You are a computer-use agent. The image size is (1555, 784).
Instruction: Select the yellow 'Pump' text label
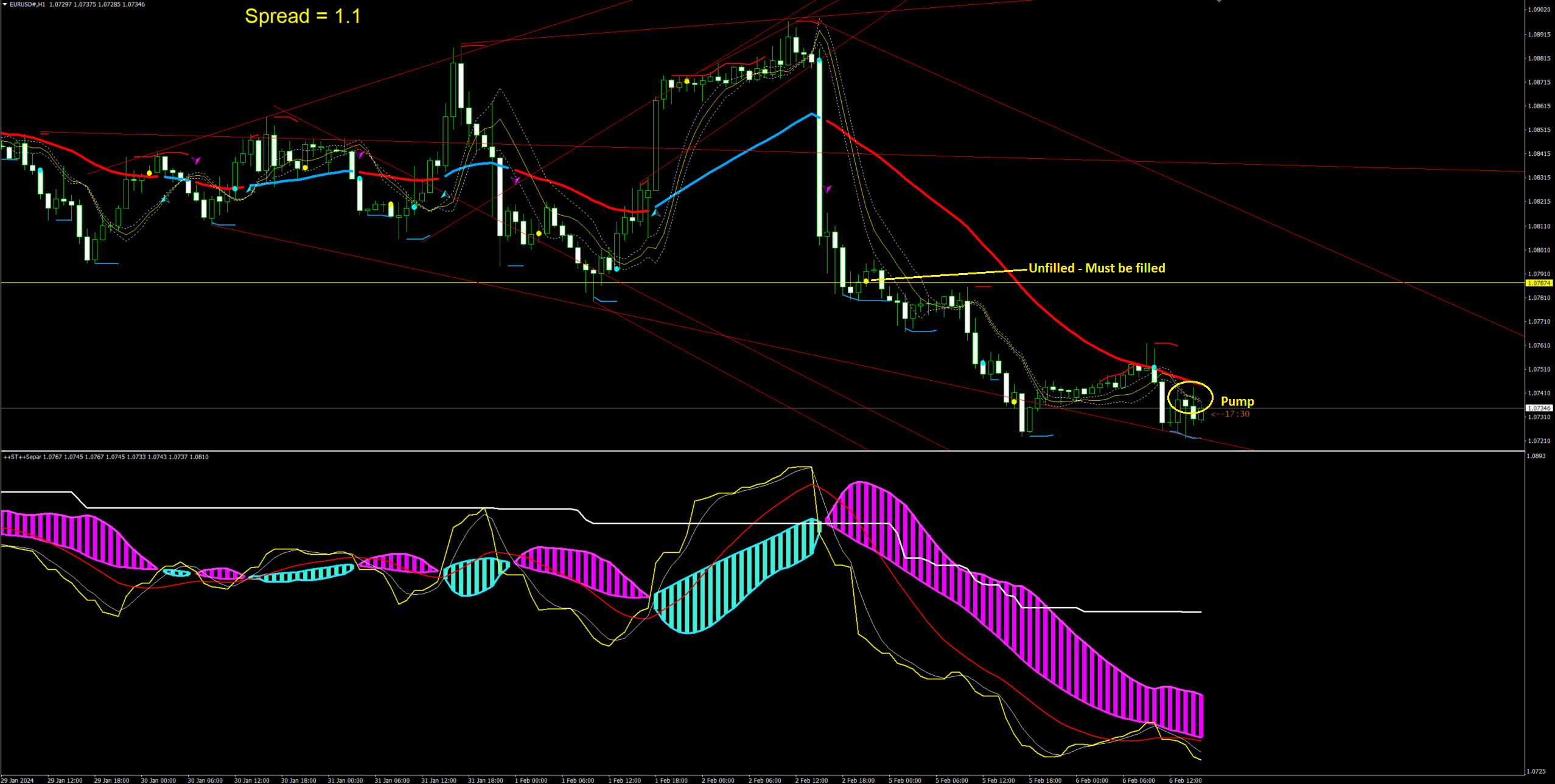(1237, 401)
